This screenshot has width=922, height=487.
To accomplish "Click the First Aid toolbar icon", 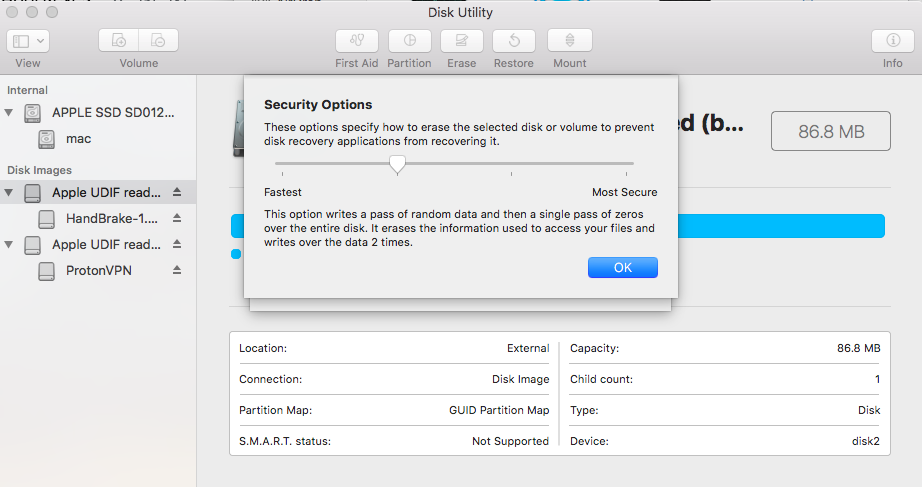I will tap(356, 41).
